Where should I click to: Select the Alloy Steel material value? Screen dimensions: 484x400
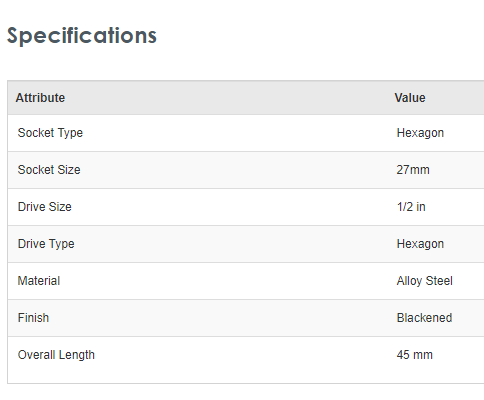click(x=425, y=281)
